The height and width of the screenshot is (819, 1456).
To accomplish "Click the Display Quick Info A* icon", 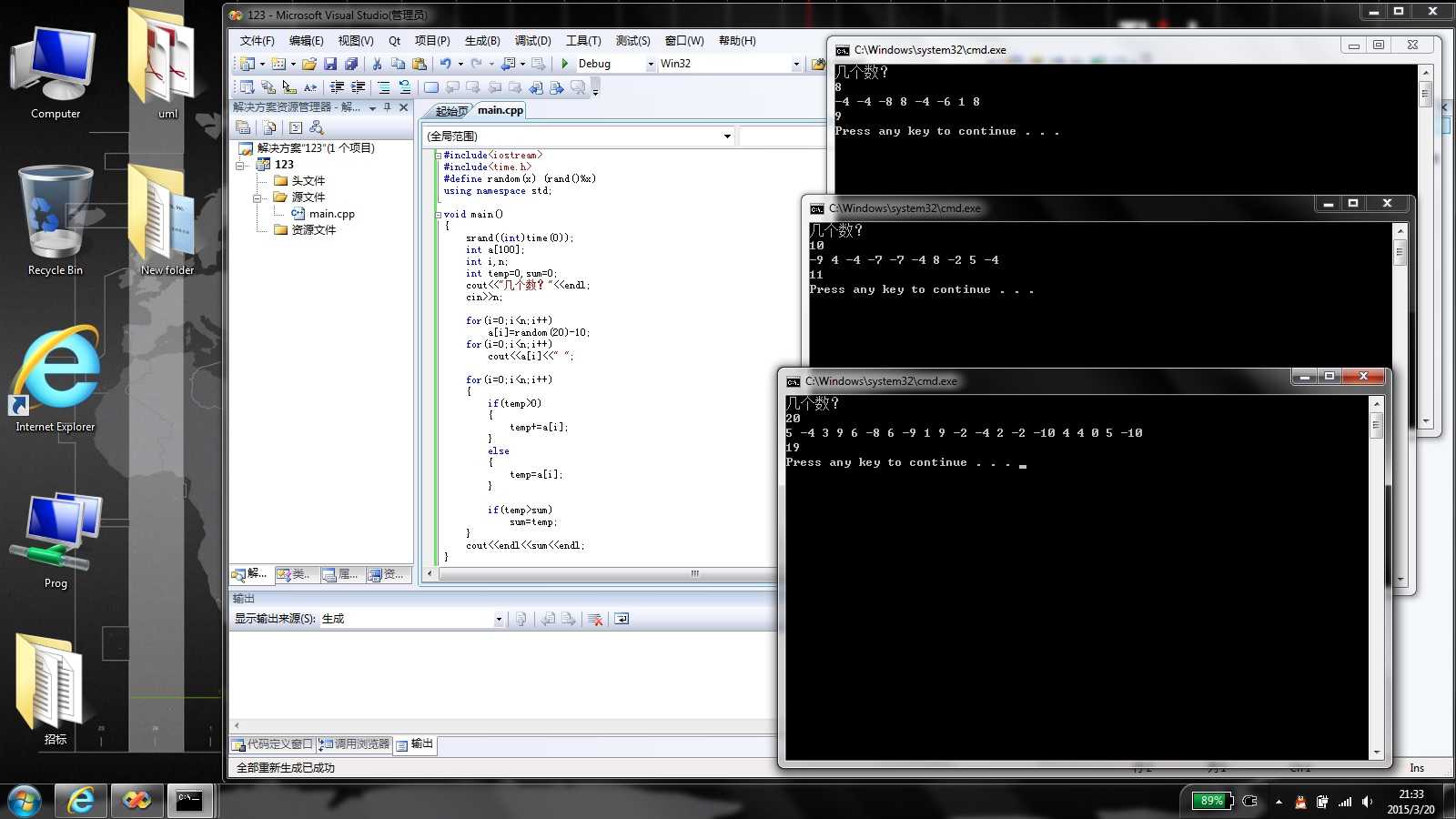I will tap(310, 87).
